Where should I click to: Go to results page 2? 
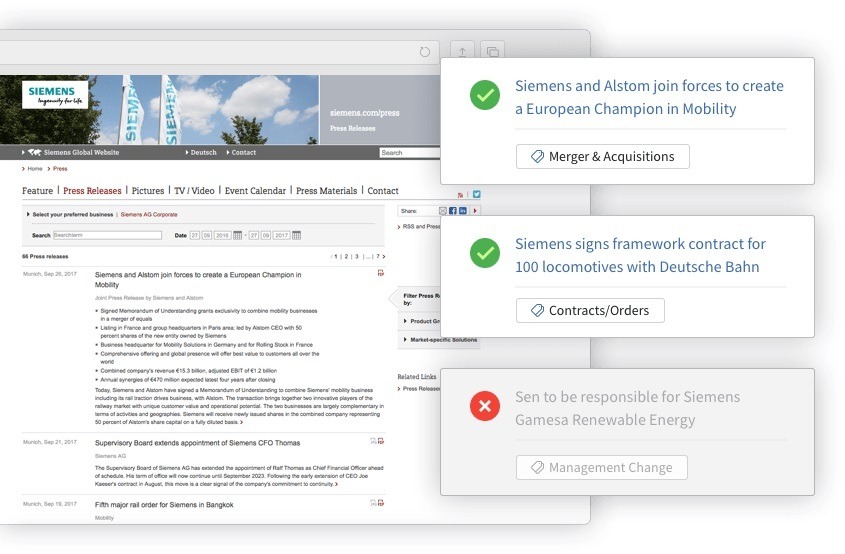click(x=347, y=257)
